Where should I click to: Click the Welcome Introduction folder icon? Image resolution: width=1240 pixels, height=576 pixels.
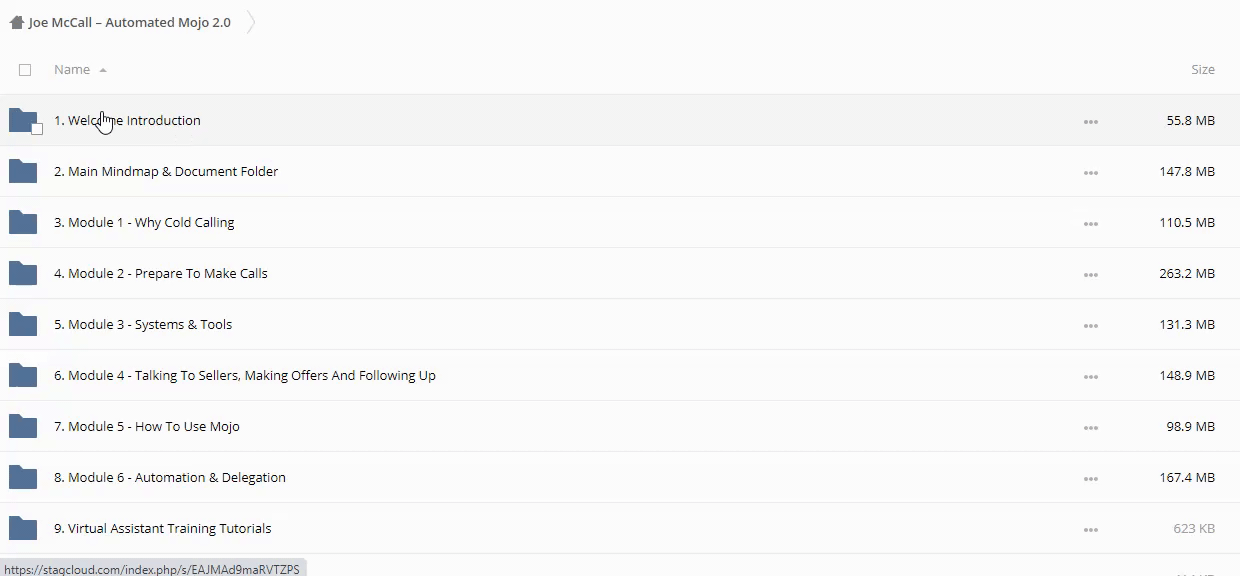tap(22, 120)
